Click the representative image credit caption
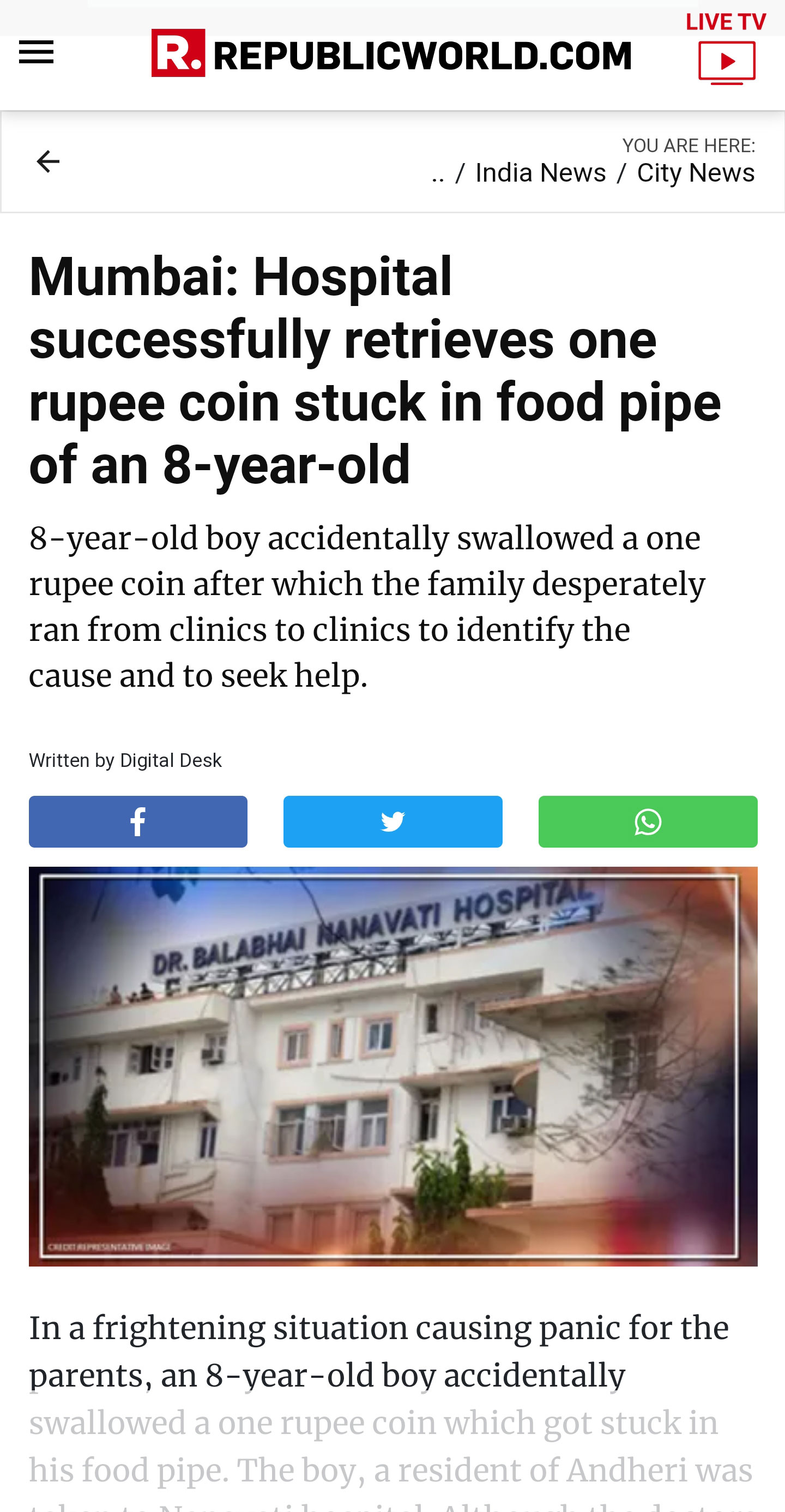 pyautogui.click(x=109, y=1247)
